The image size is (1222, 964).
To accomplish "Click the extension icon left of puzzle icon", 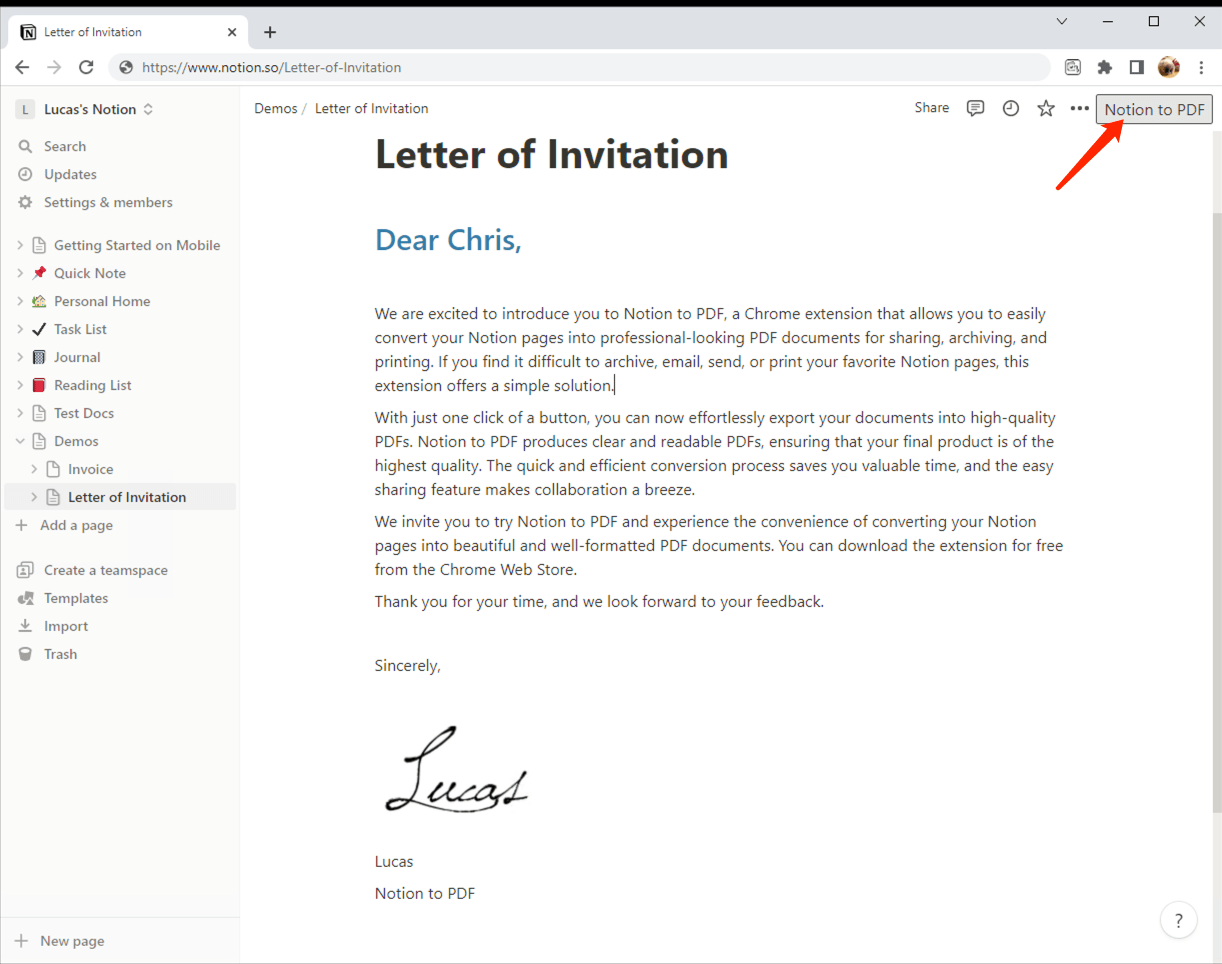I will [1073, 67].
